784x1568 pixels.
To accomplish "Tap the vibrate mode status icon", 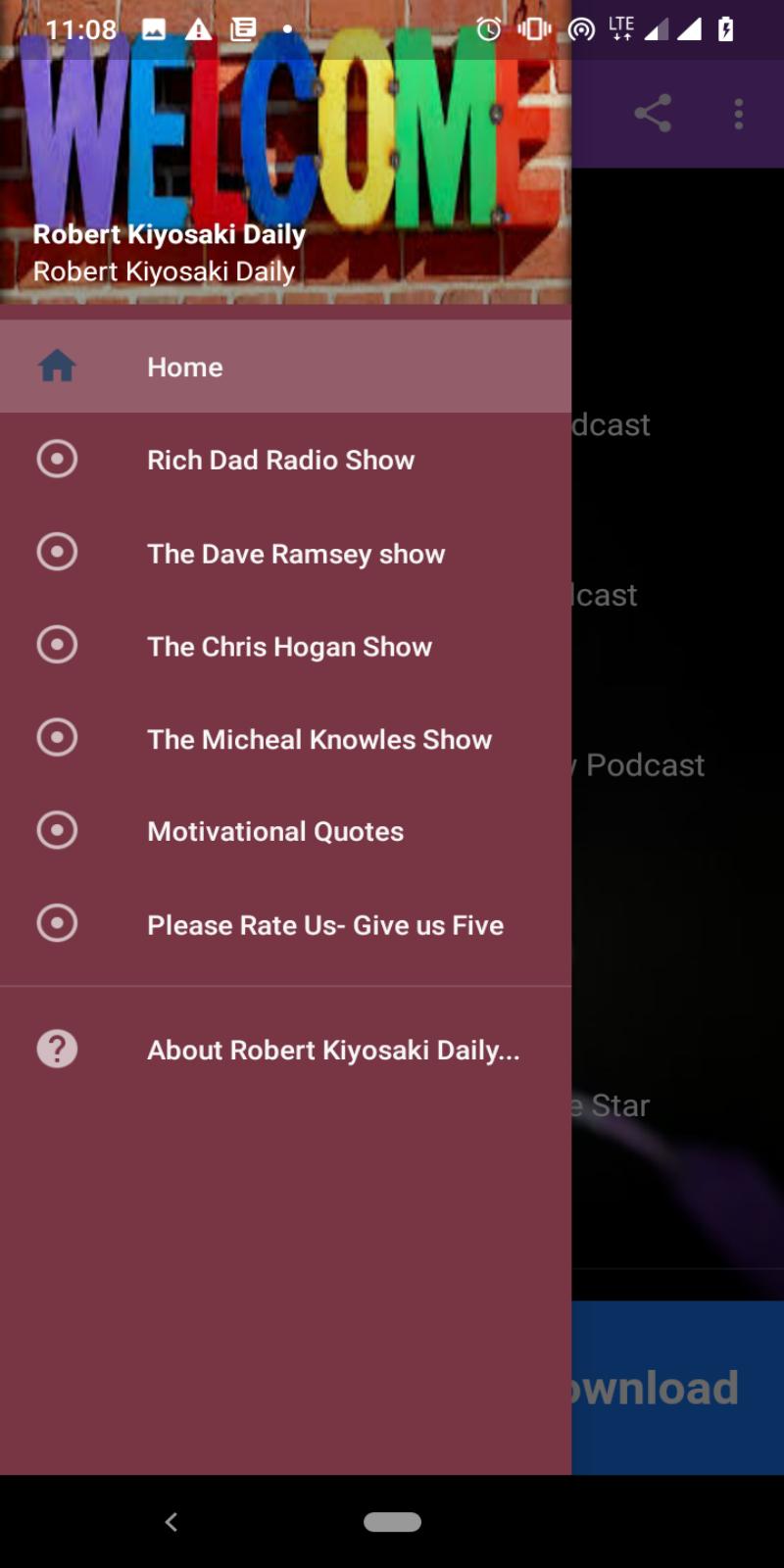I will click(x=534, y=29).
